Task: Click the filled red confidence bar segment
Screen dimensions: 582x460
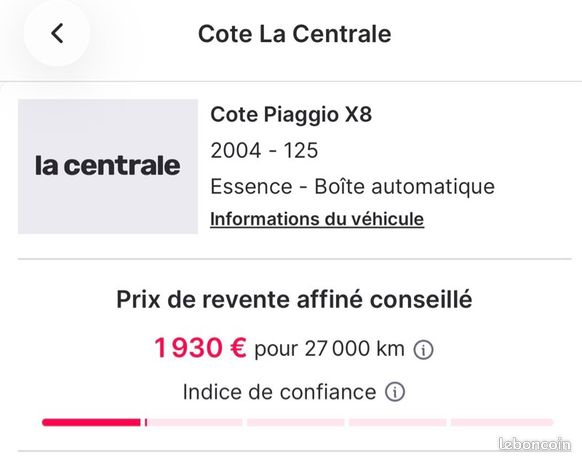Action: point(91,422)
